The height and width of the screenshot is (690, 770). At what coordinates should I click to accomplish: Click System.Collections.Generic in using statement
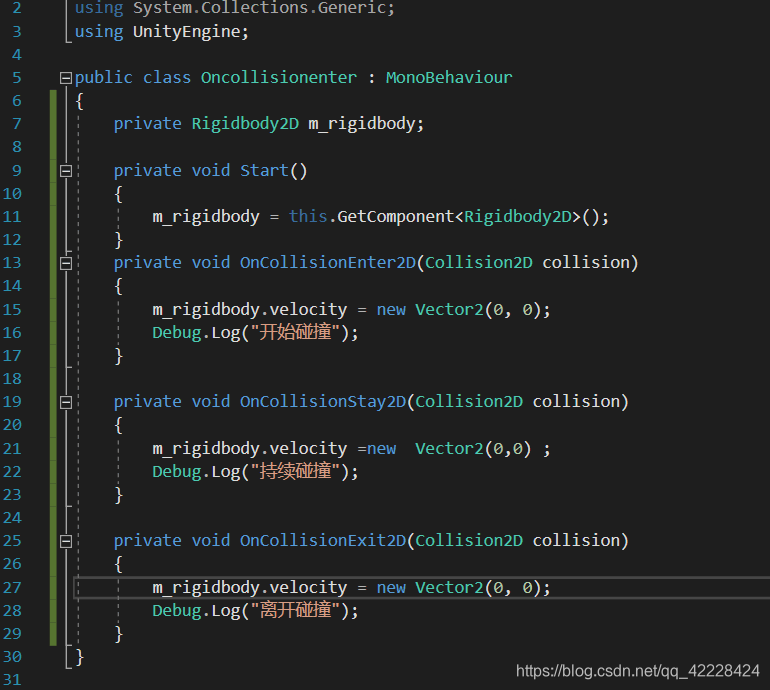point(259,8)
